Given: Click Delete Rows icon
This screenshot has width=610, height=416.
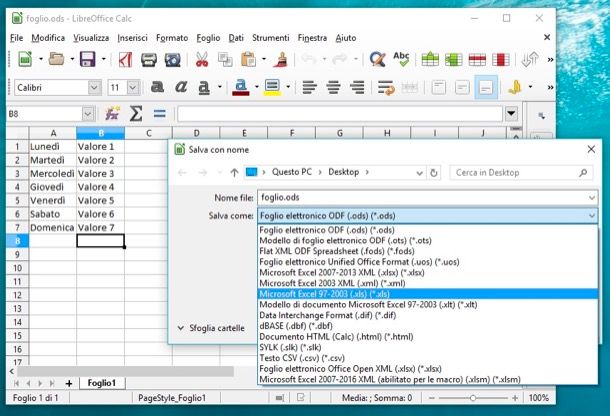Looking at the screenshot, I should 477,60.
